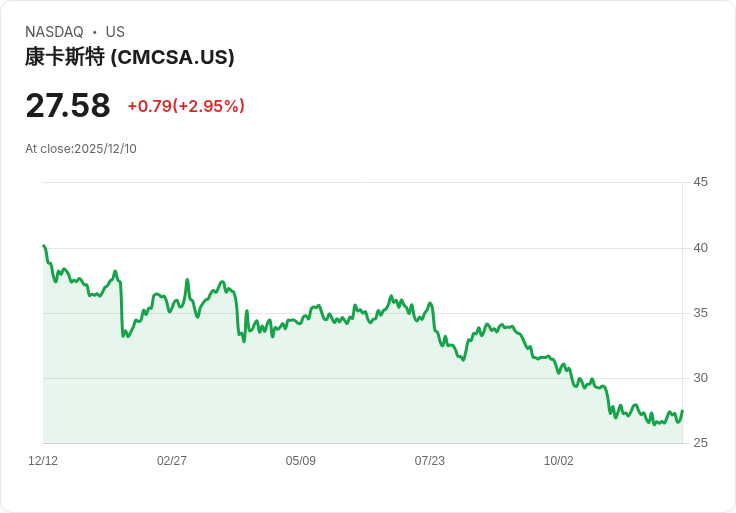Screen dimensions: 736x513
Task: Click the price line's leftmost starting point
Action: point(44,246)
